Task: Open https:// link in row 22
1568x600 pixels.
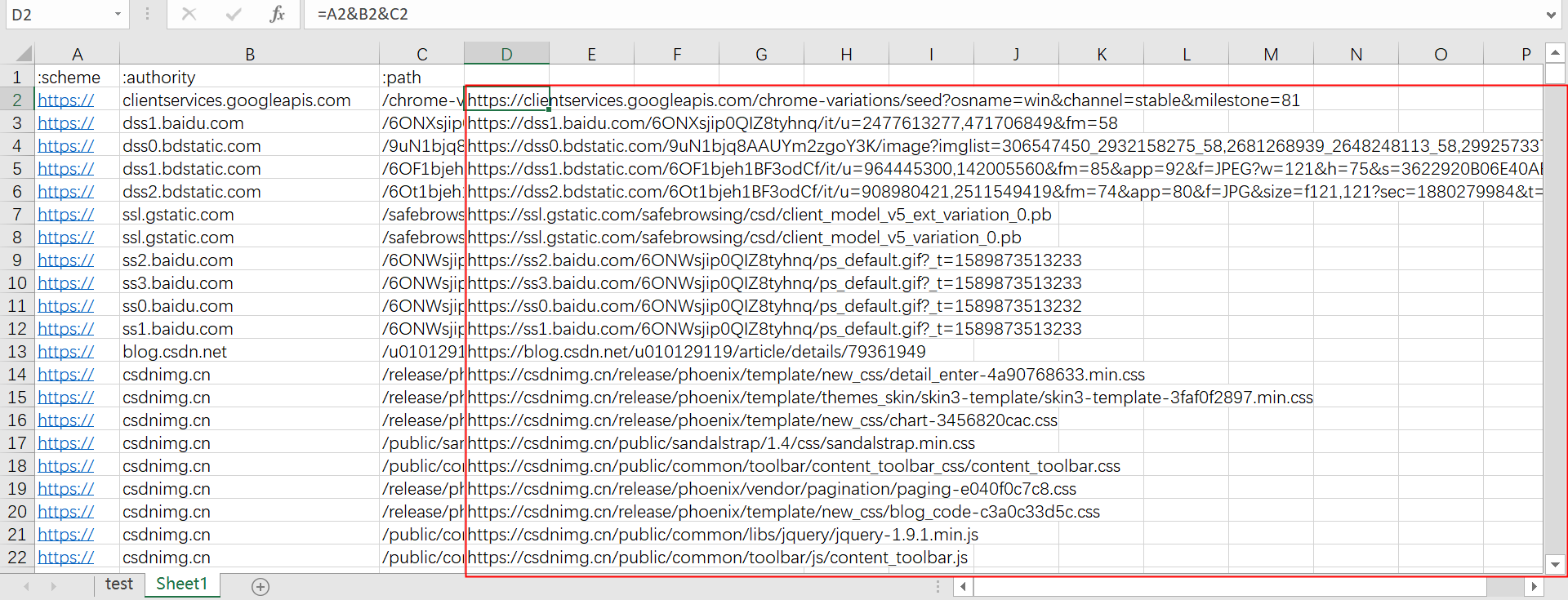Action: (66, 558)
